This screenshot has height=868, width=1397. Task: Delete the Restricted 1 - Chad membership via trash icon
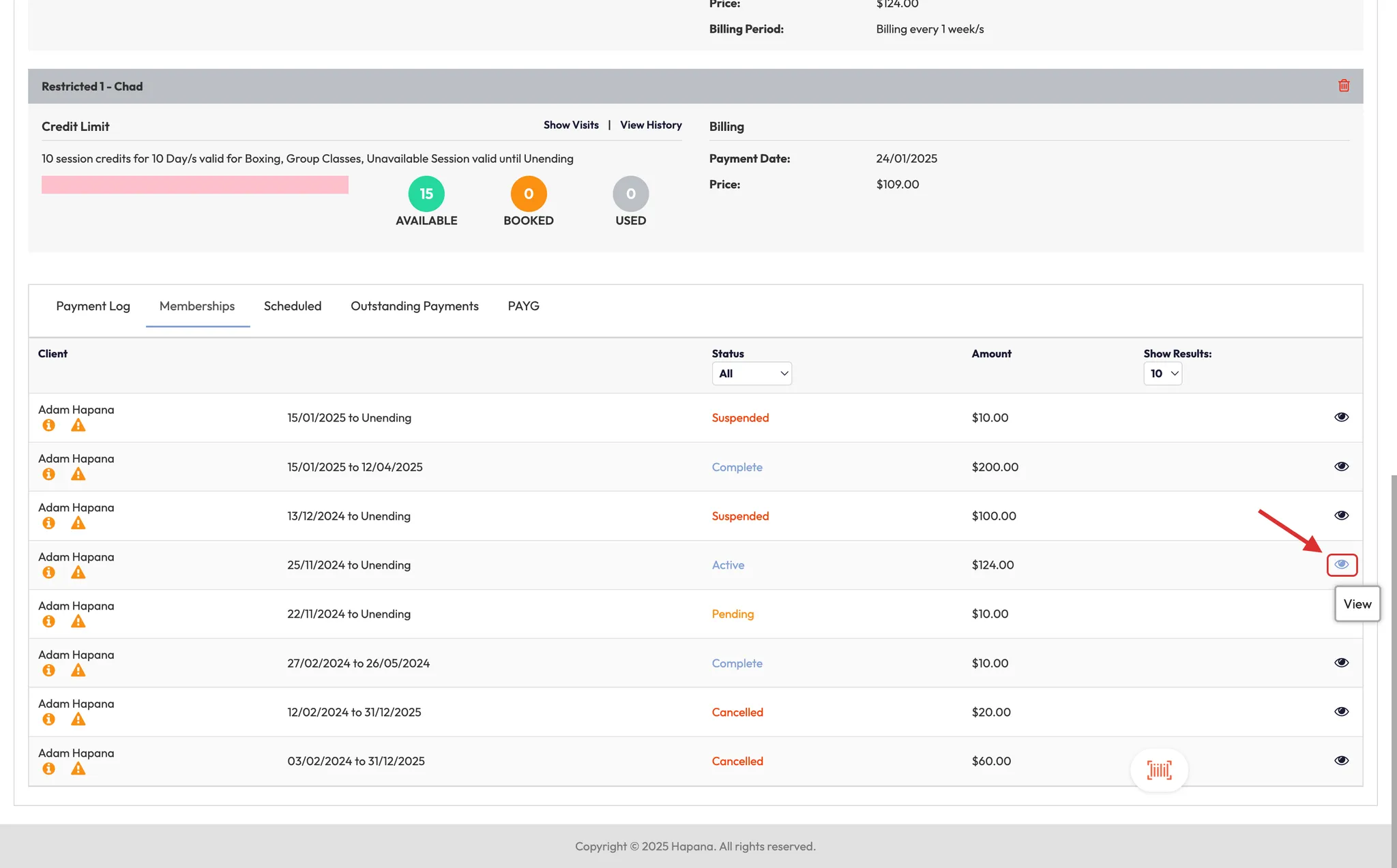tap(1343, 86)
